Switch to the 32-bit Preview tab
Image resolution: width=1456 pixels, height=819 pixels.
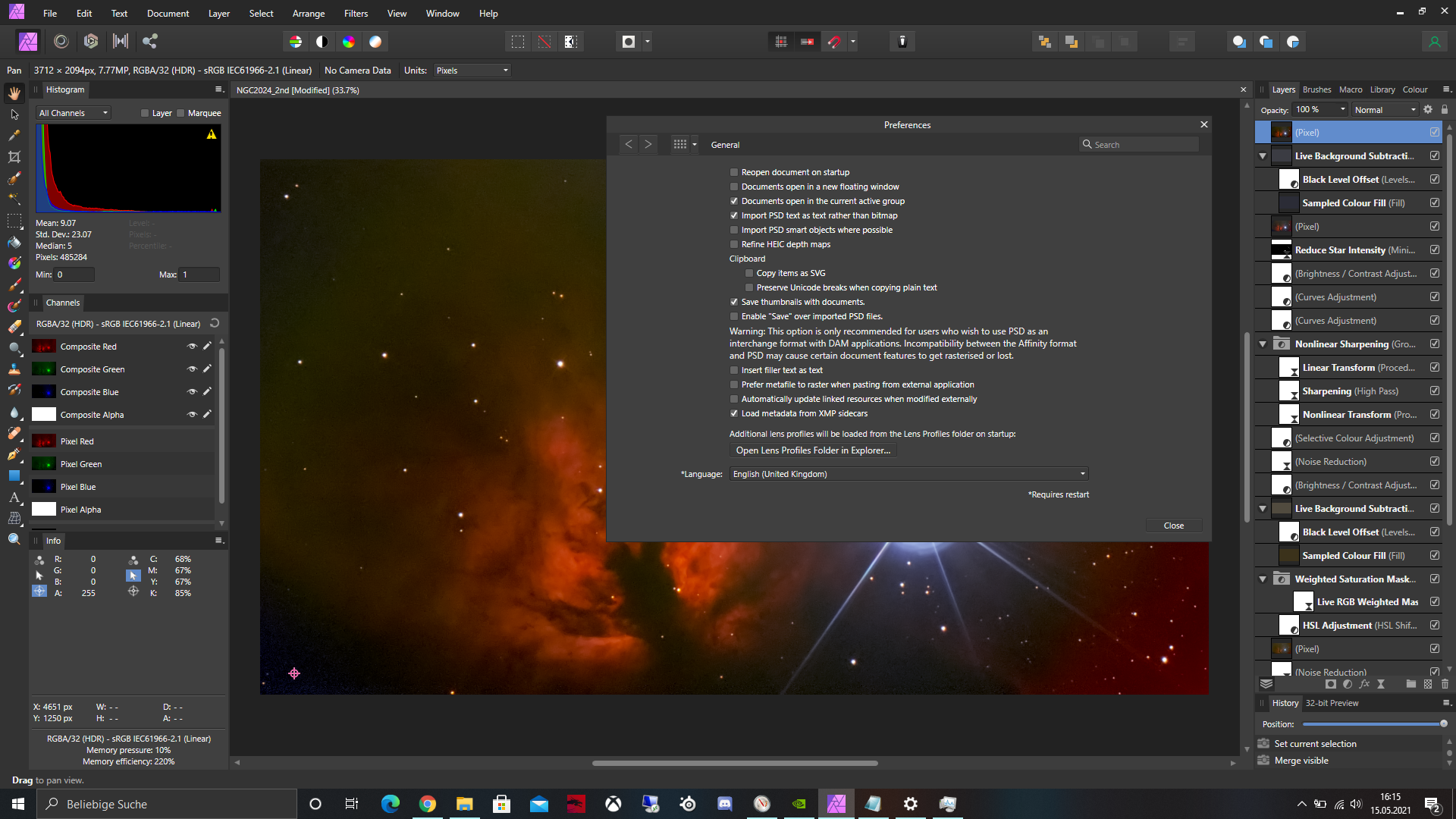[x=1332, y=703]
